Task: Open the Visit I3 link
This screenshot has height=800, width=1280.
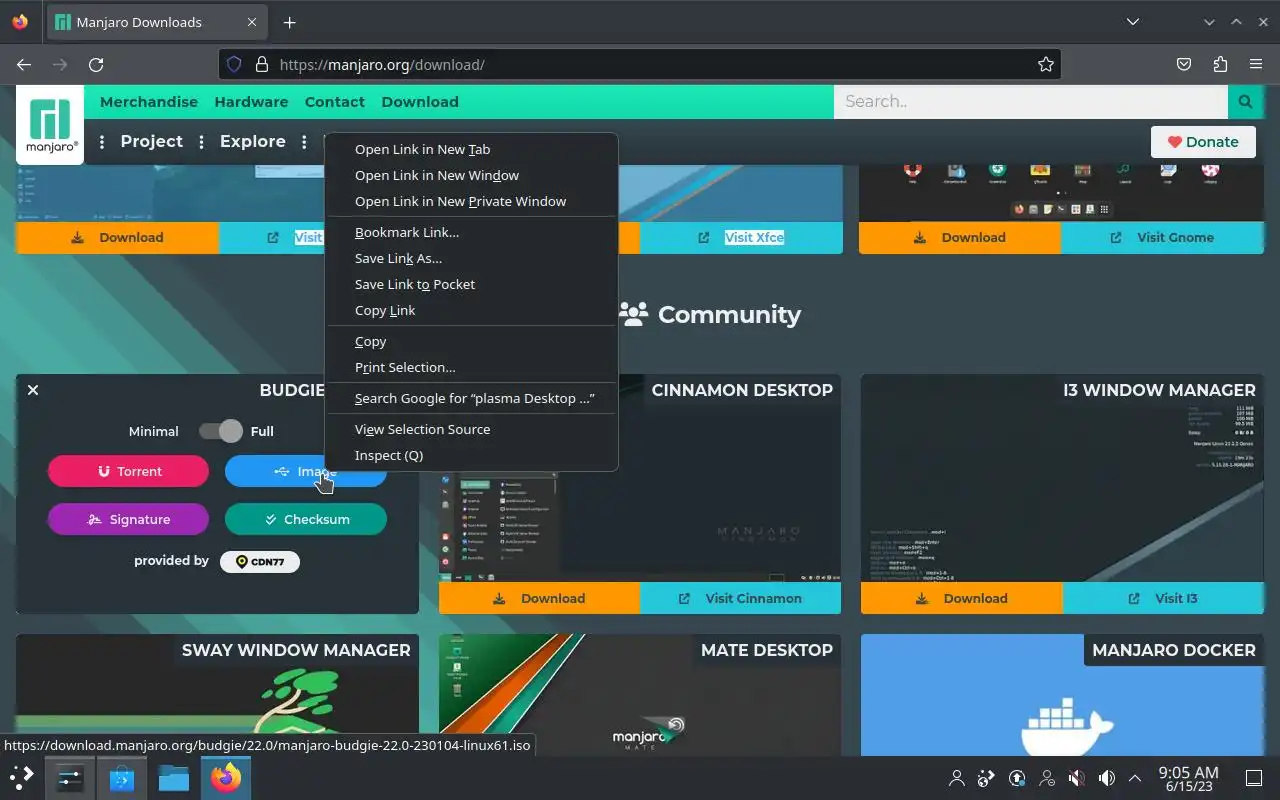Action: 1163,598
